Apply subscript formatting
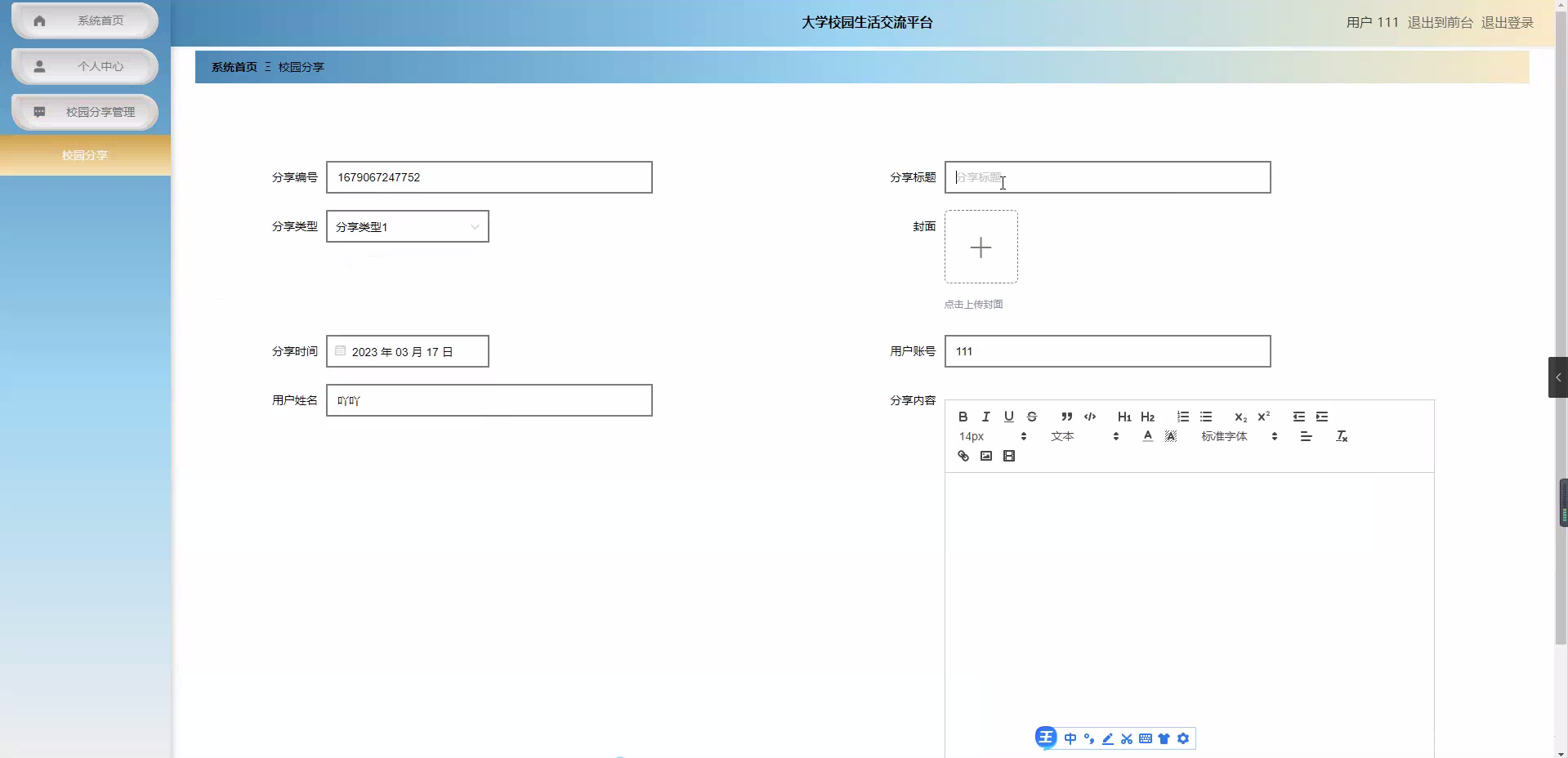 [1240, 417]
